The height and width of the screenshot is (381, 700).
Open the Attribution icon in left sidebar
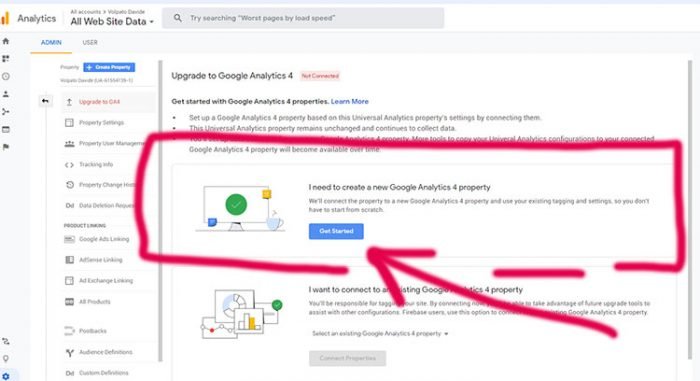[x=6, y=341]
